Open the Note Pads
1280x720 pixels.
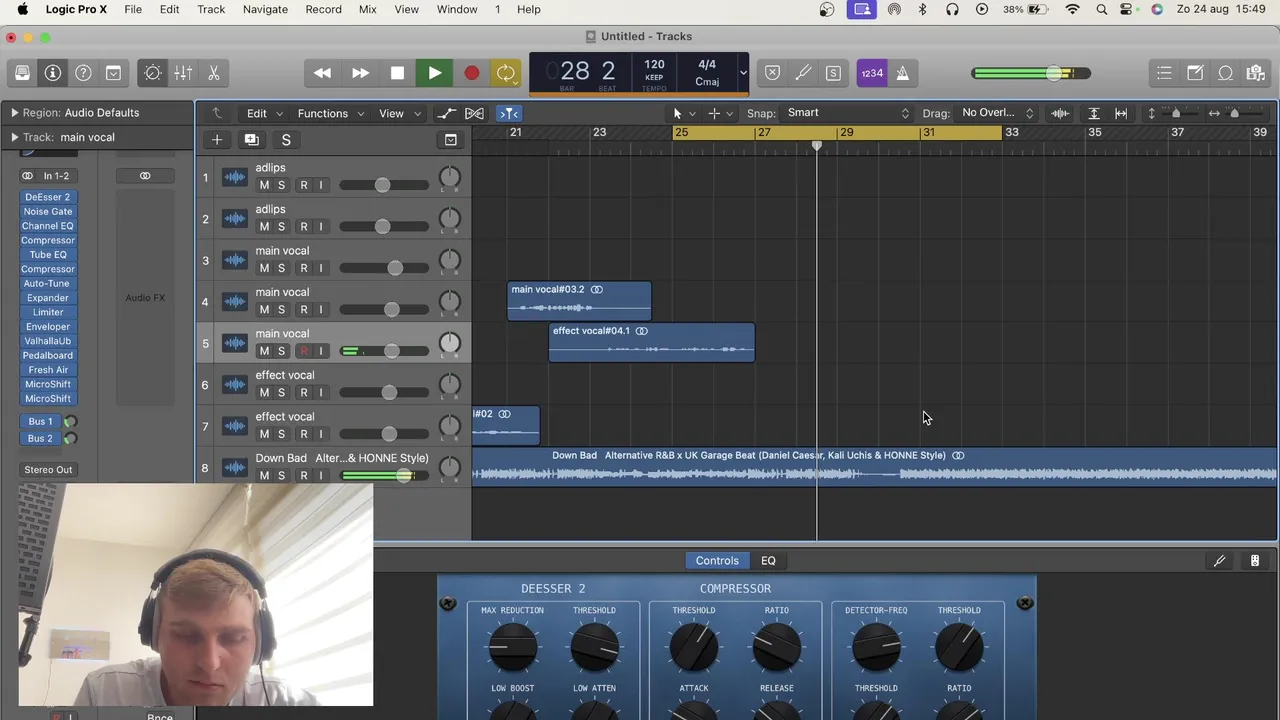(x=1195, y=73)
